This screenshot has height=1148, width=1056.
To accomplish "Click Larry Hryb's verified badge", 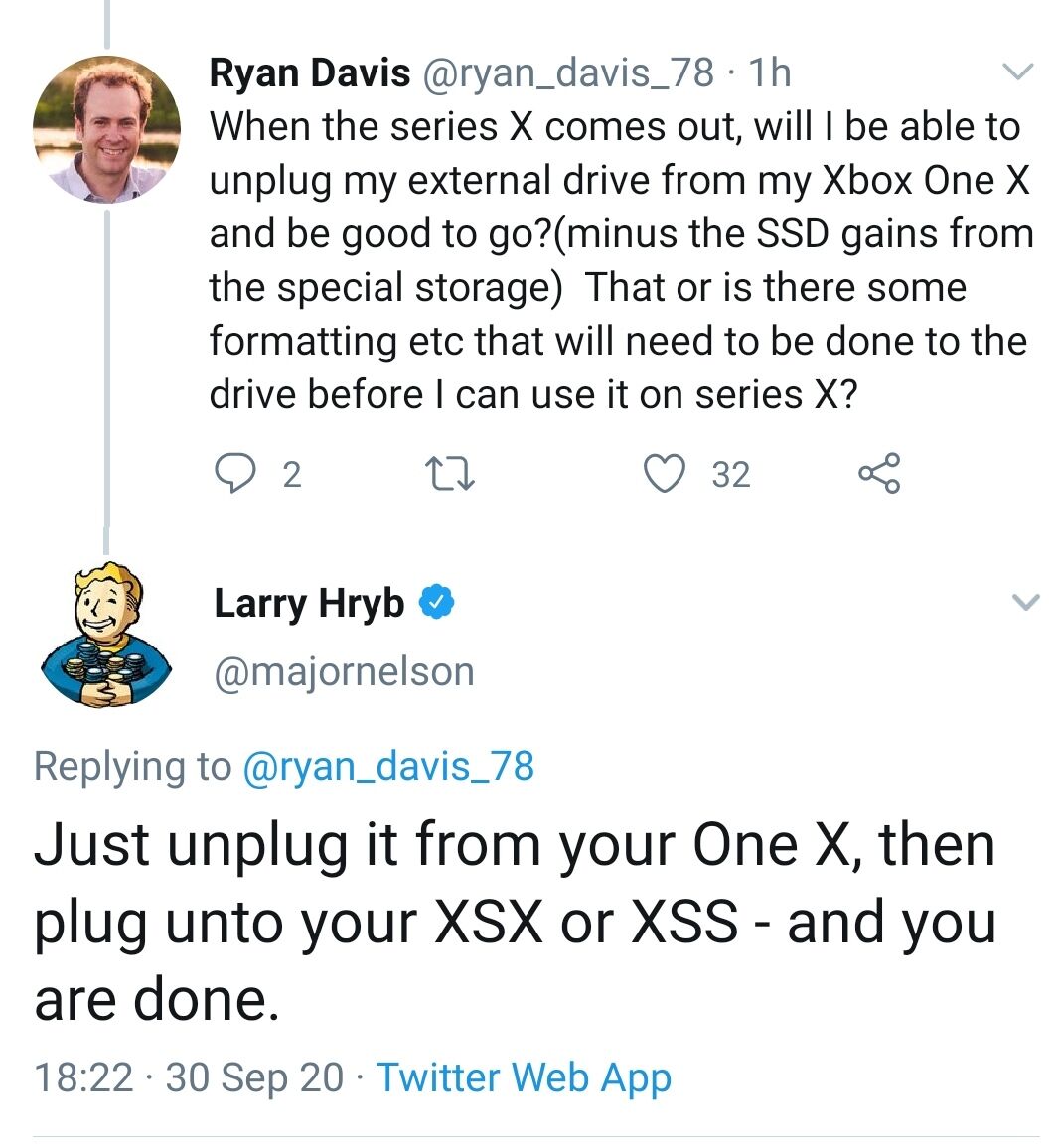I will point(438,602).
